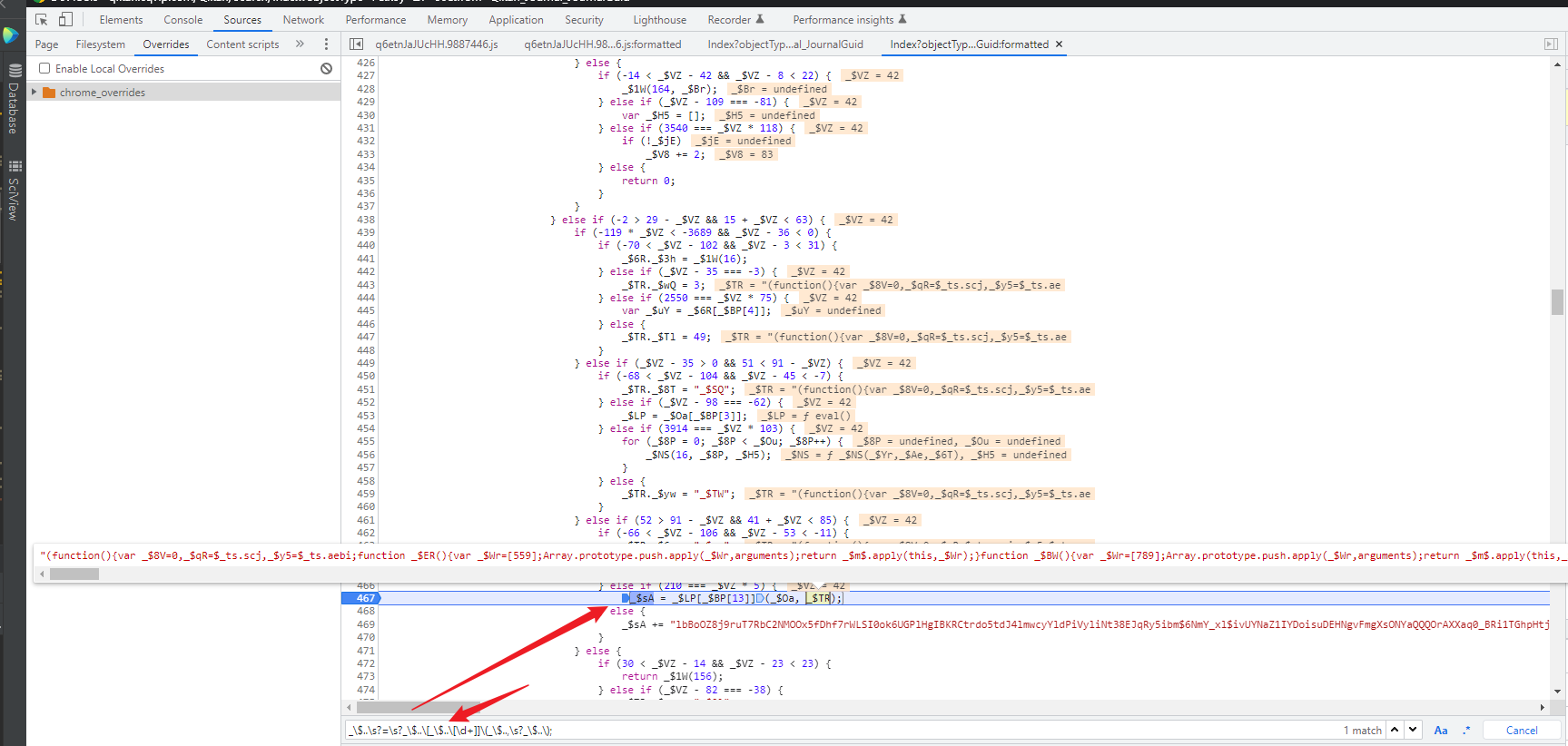Open the Database tool window
1568x746 pixels.
click(14, 100)
